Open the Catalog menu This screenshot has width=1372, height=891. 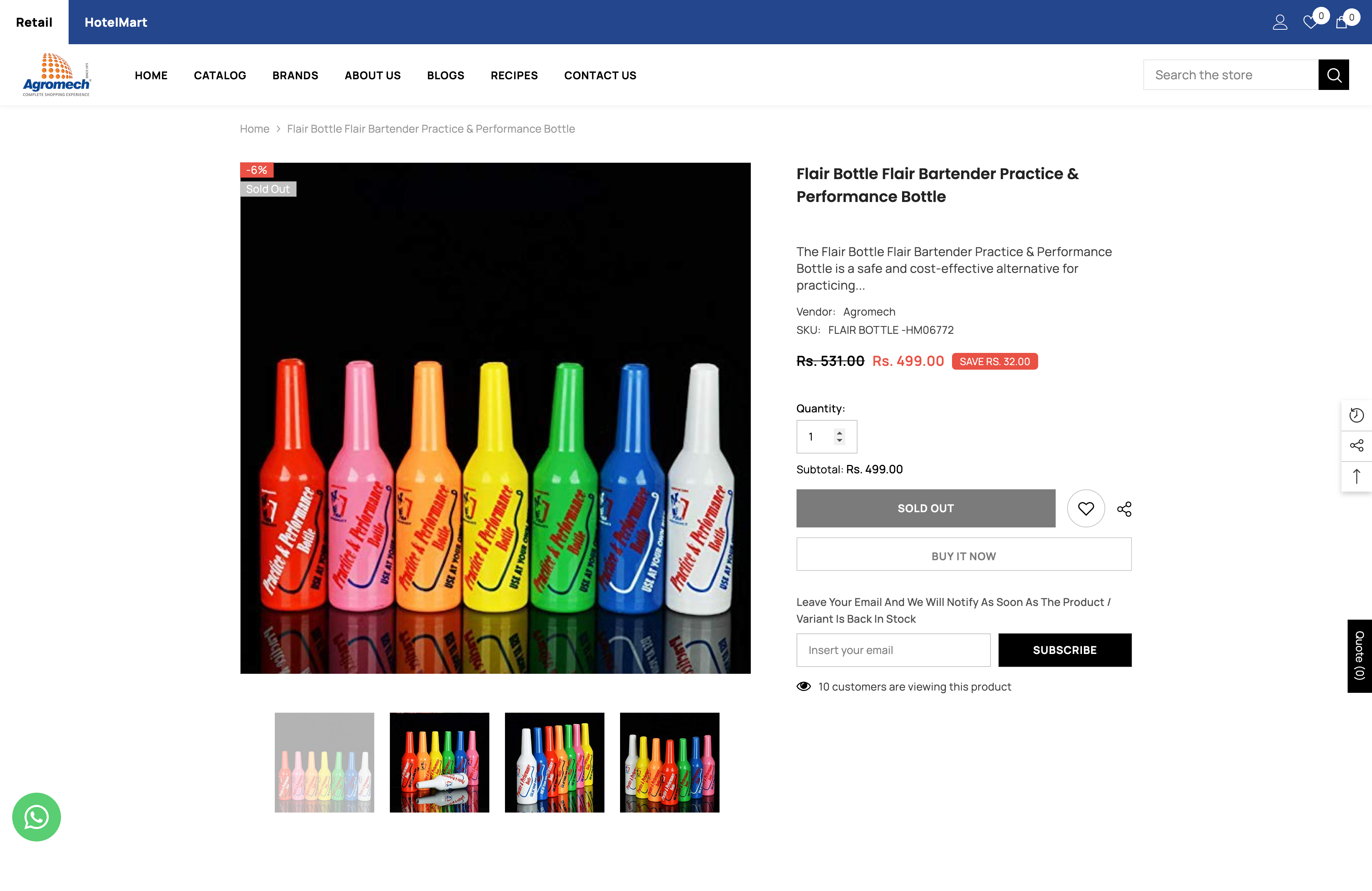click(x=220, y=75)
